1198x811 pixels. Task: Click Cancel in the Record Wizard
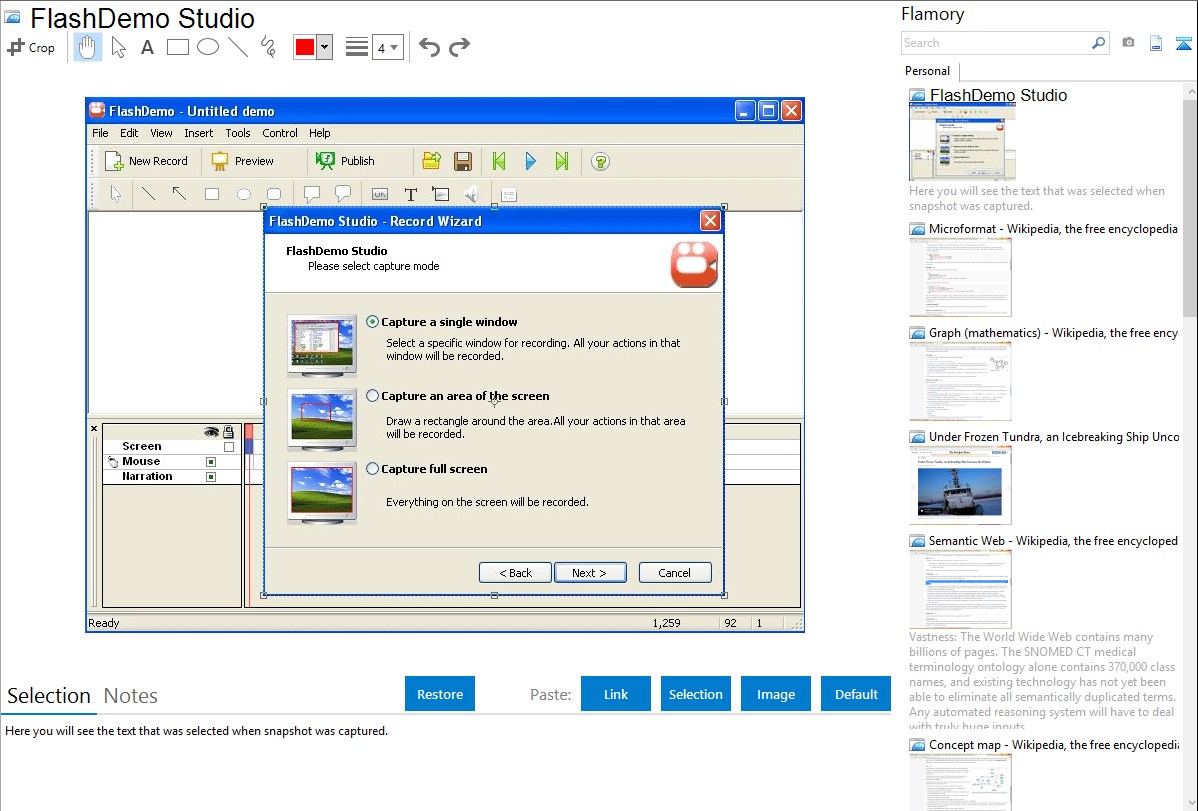click(675, 573)
